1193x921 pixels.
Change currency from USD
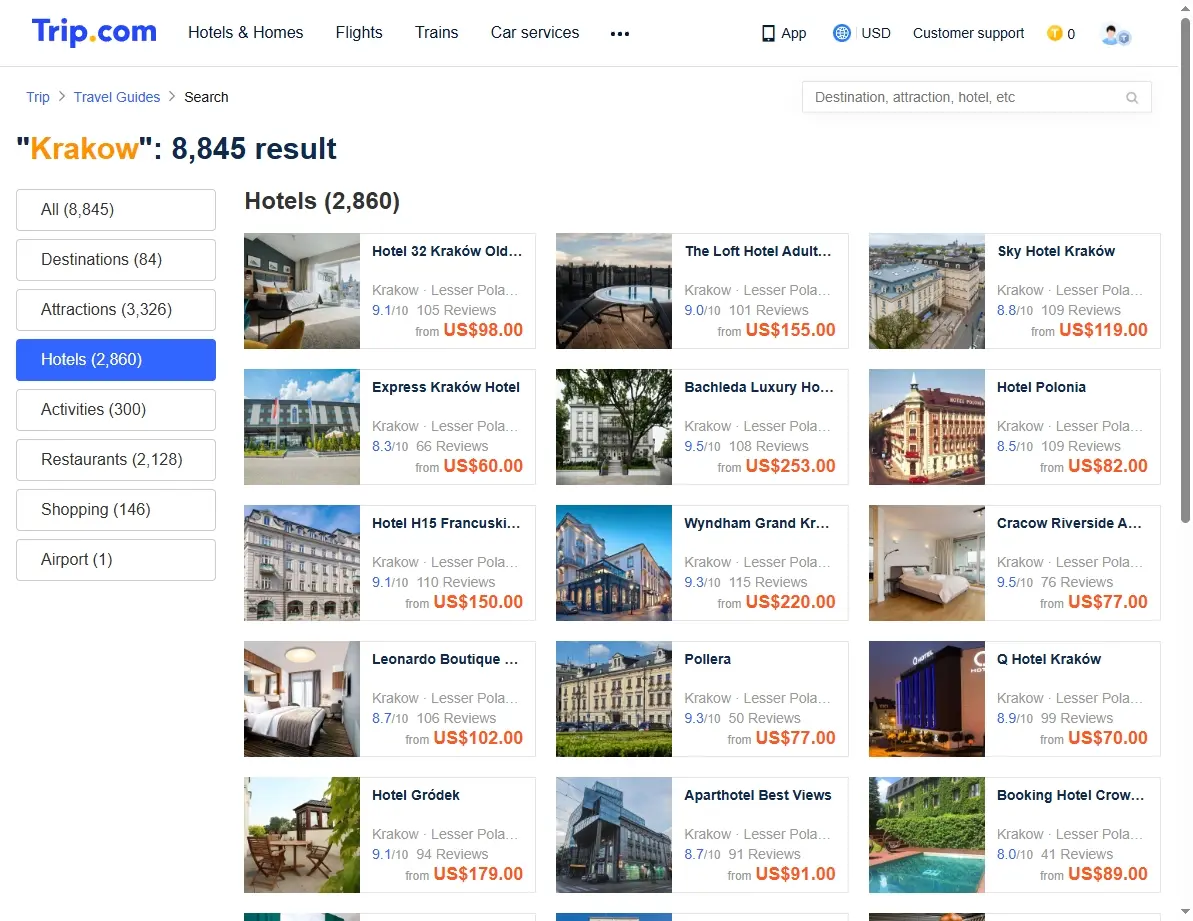(x=876, y=33)
